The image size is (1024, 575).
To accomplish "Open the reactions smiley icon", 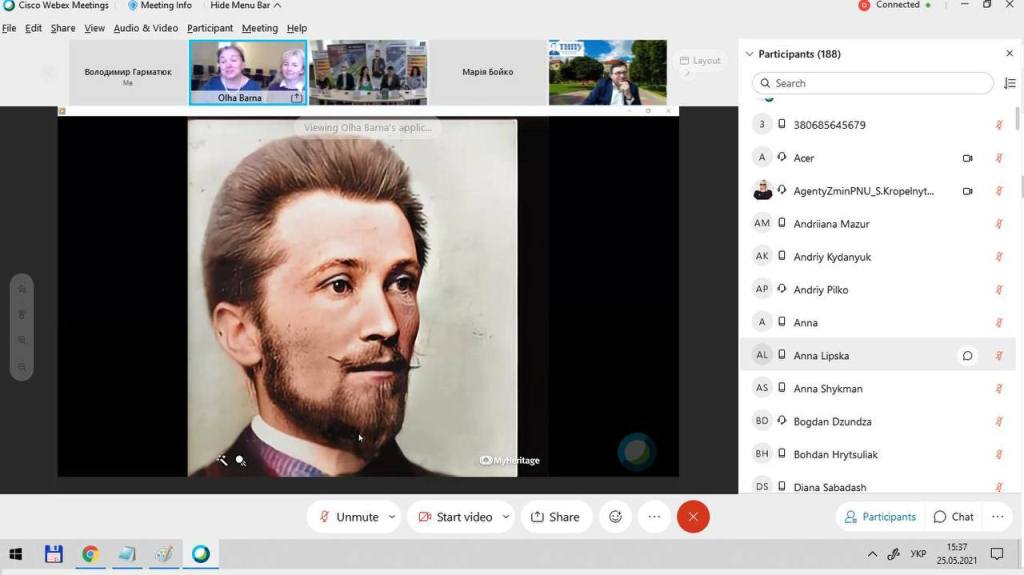I will tap(615, 517).
